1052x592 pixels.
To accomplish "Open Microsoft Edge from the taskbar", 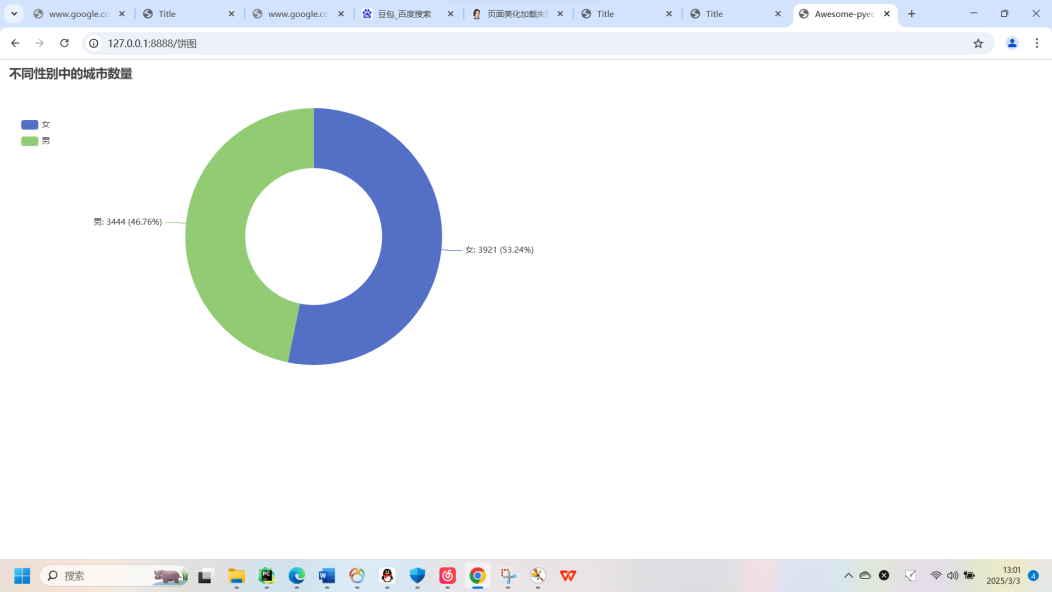I will [x=297, y=575].
